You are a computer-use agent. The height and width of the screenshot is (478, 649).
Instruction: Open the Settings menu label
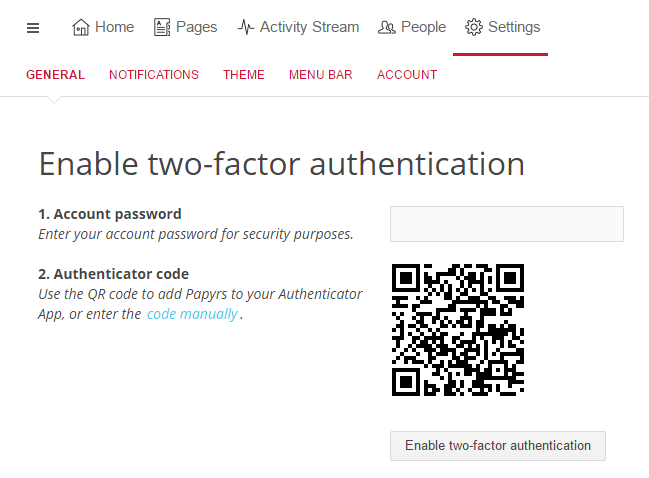[514, 27]
